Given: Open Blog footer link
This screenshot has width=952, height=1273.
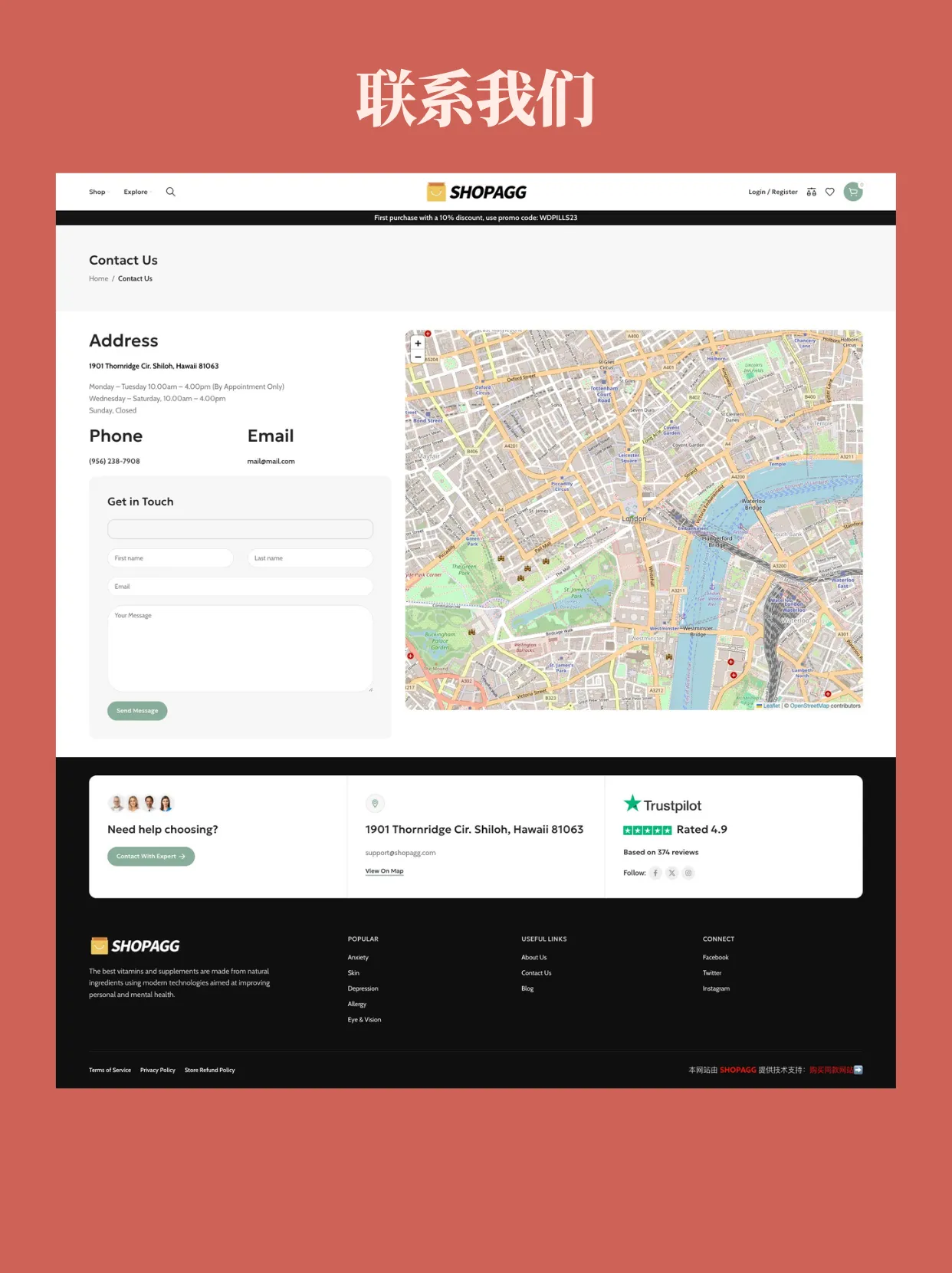Looking at the screenshot, I should (527, 988).
